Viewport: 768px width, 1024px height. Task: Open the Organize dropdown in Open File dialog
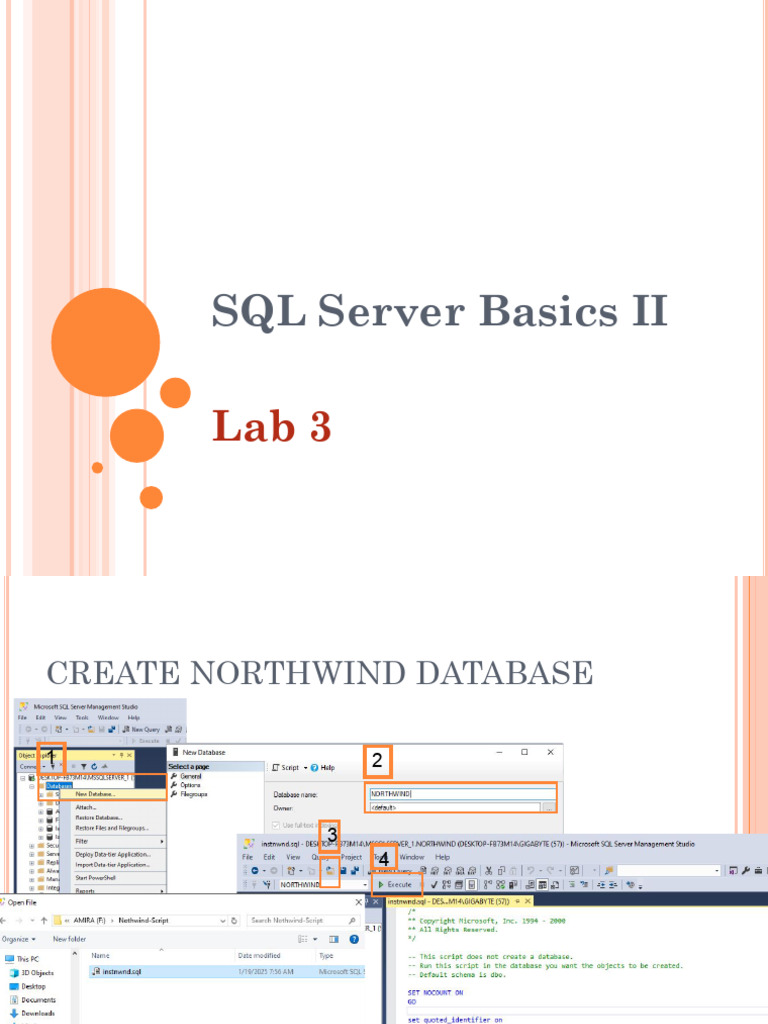click(18, 939)
